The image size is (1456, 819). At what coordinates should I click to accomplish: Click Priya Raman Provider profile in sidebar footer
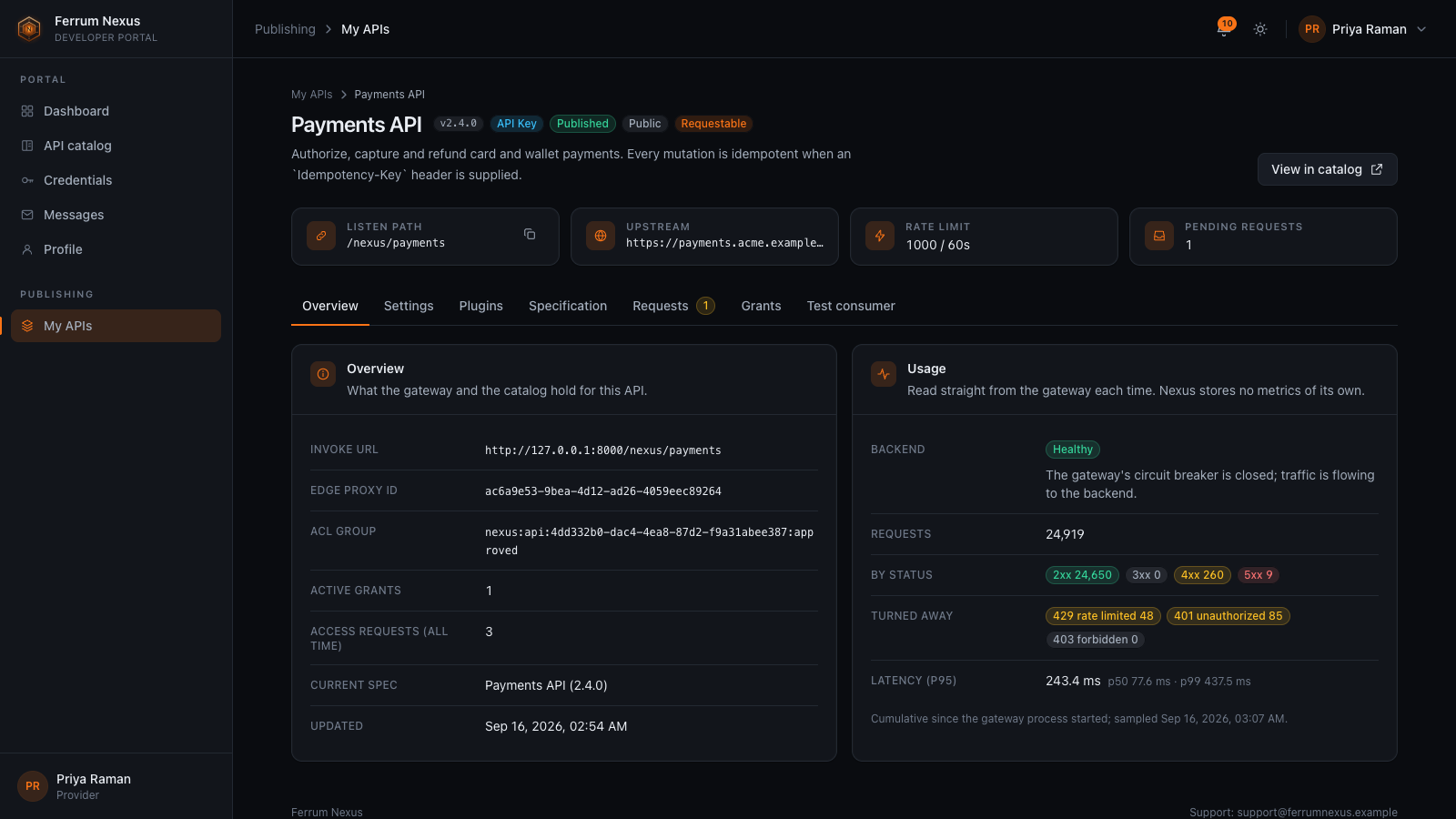[x=116, y=786]
